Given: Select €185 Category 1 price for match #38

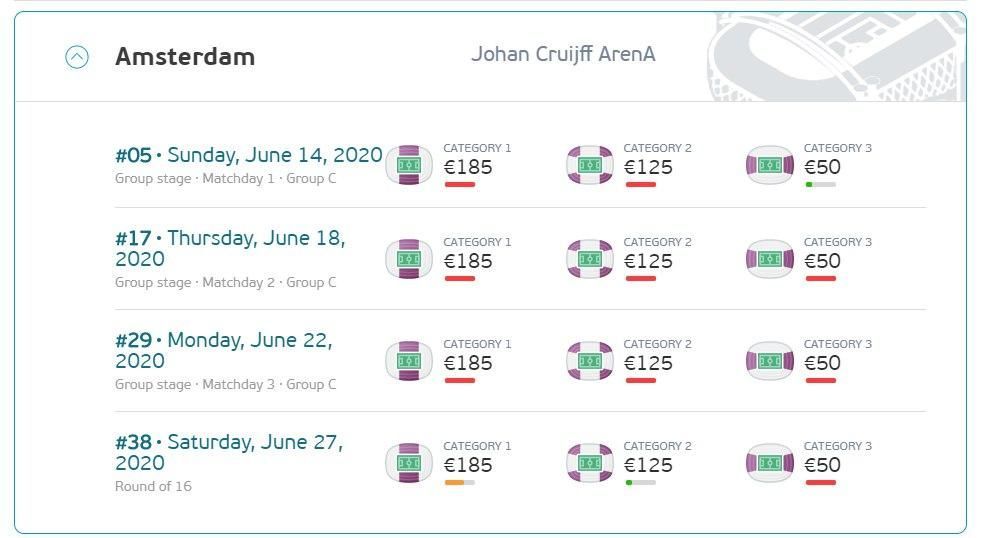Looking at the screenshot, I should (468, 465).
